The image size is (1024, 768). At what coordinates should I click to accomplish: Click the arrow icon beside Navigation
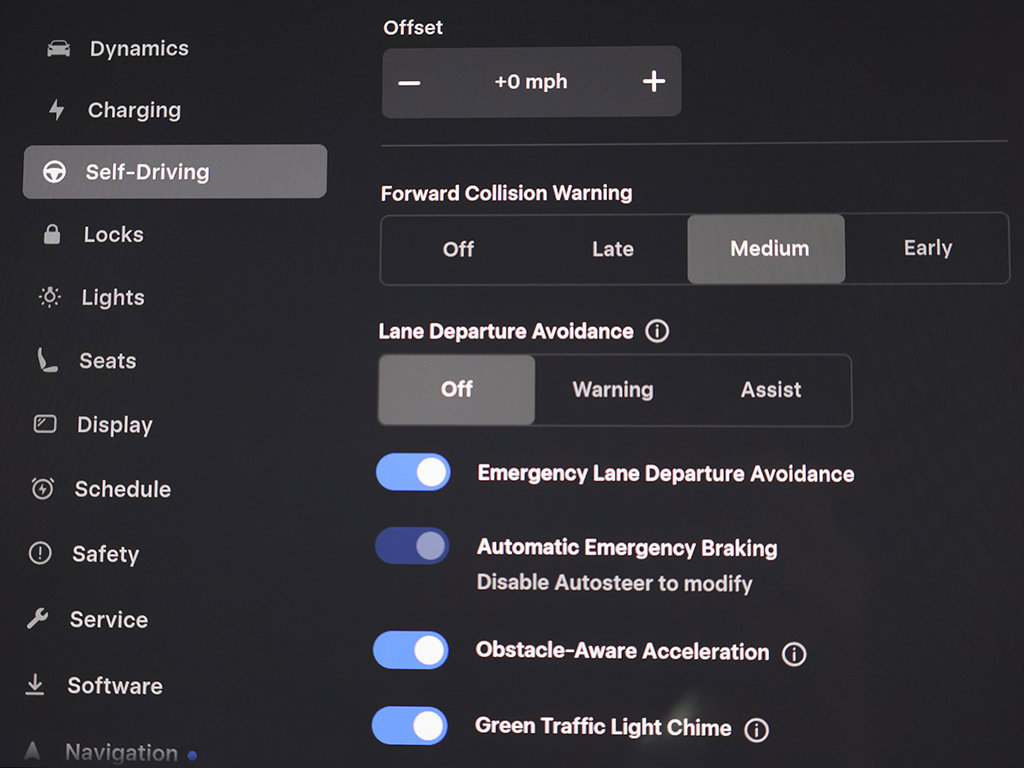pos(32,751)
